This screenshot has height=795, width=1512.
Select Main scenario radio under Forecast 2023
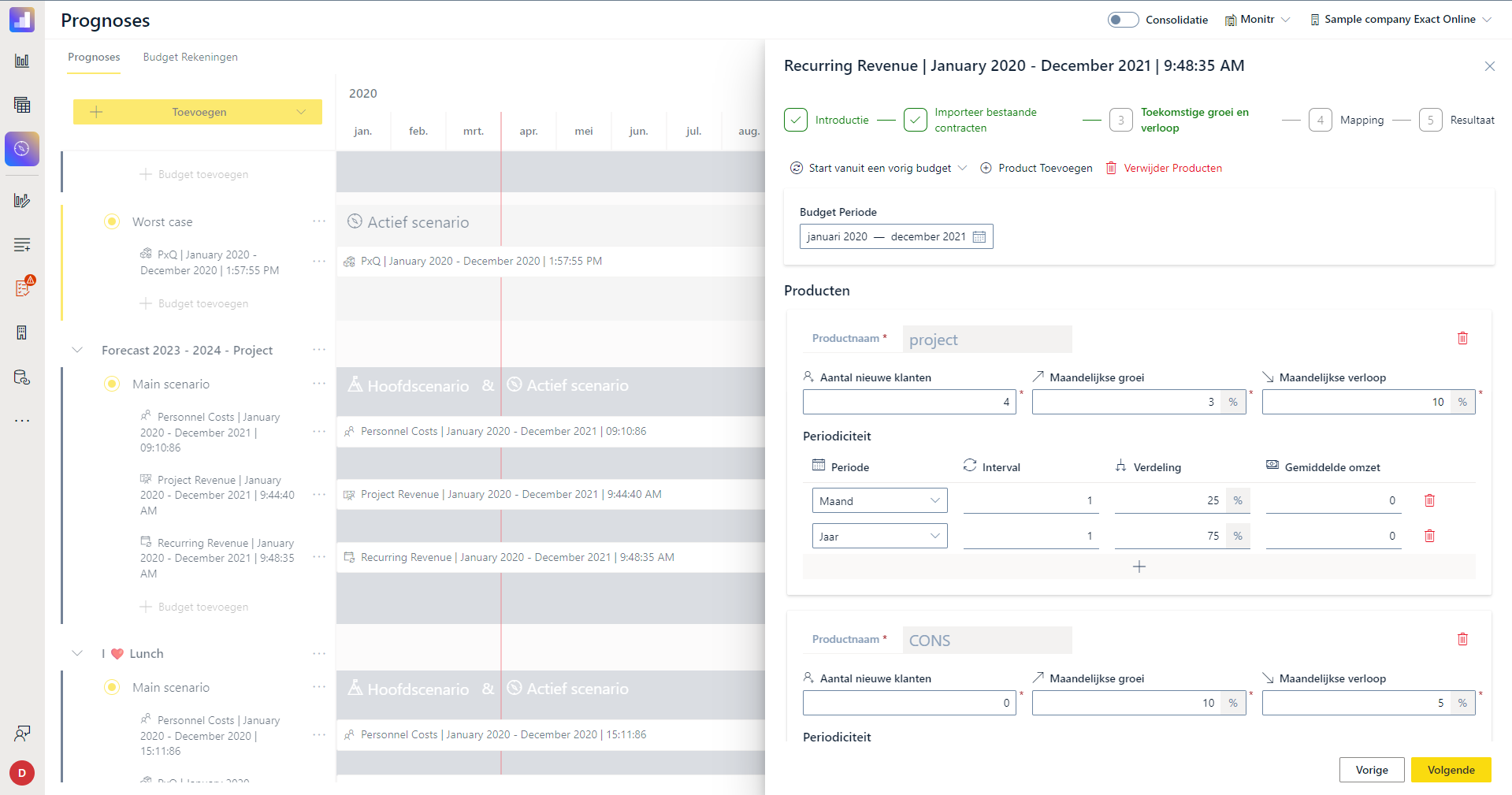point(112,384)
